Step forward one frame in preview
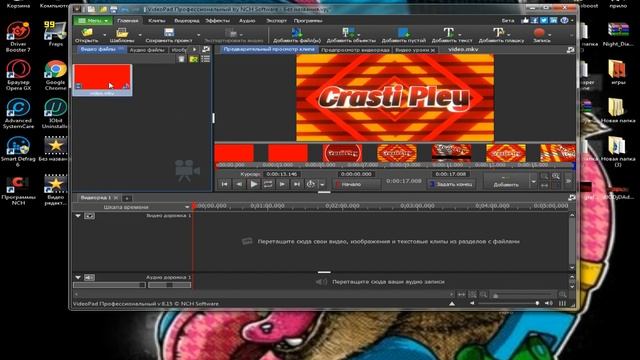This screenshot has height=360, width=640. (282, 184)
